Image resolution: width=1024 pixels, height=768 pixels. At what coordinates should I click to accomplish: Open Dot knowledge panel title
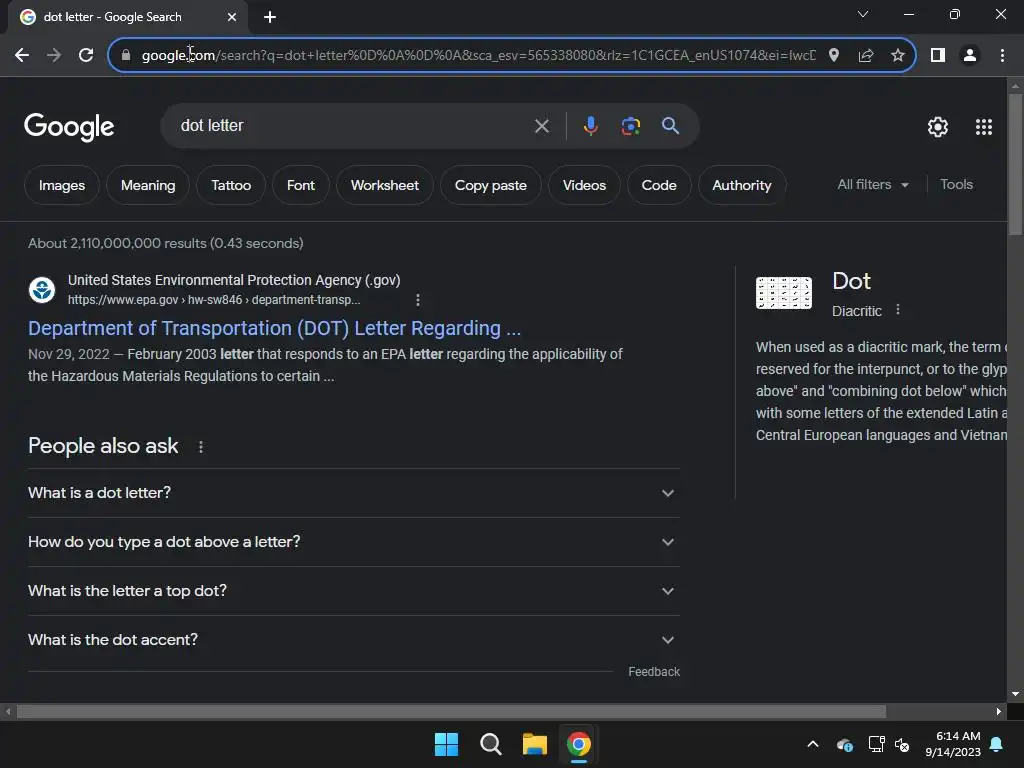(x=851, y=281)
